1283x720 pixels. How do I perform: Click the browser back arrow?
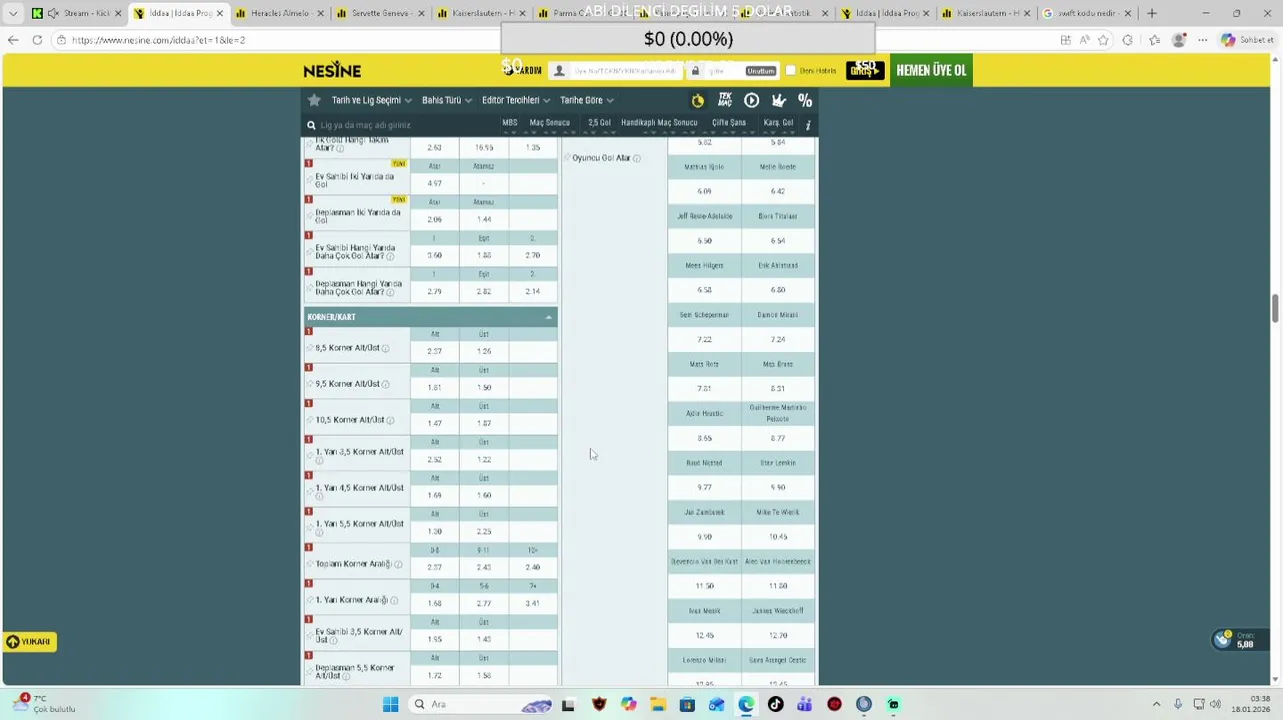13,40
